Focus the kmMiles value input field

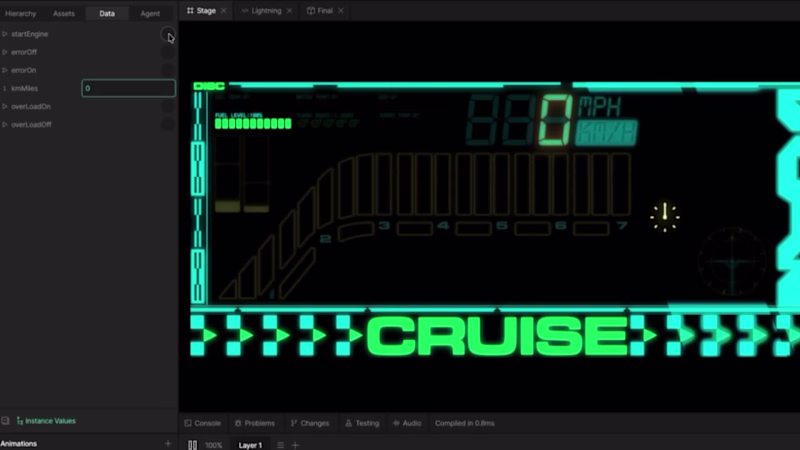pyautogui.click(x=128, y=88)
